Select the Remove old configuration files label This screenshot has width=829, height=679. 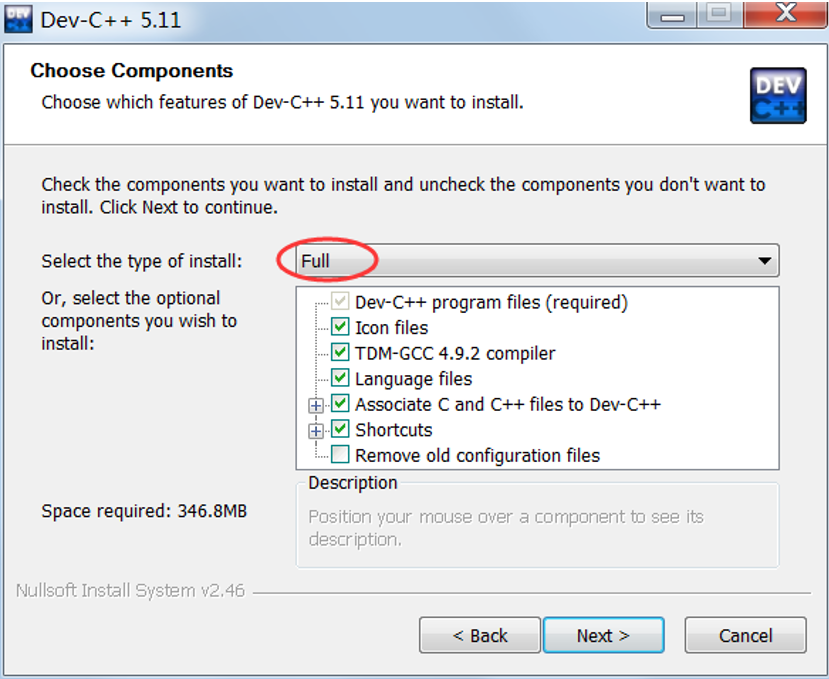(477, 455)
